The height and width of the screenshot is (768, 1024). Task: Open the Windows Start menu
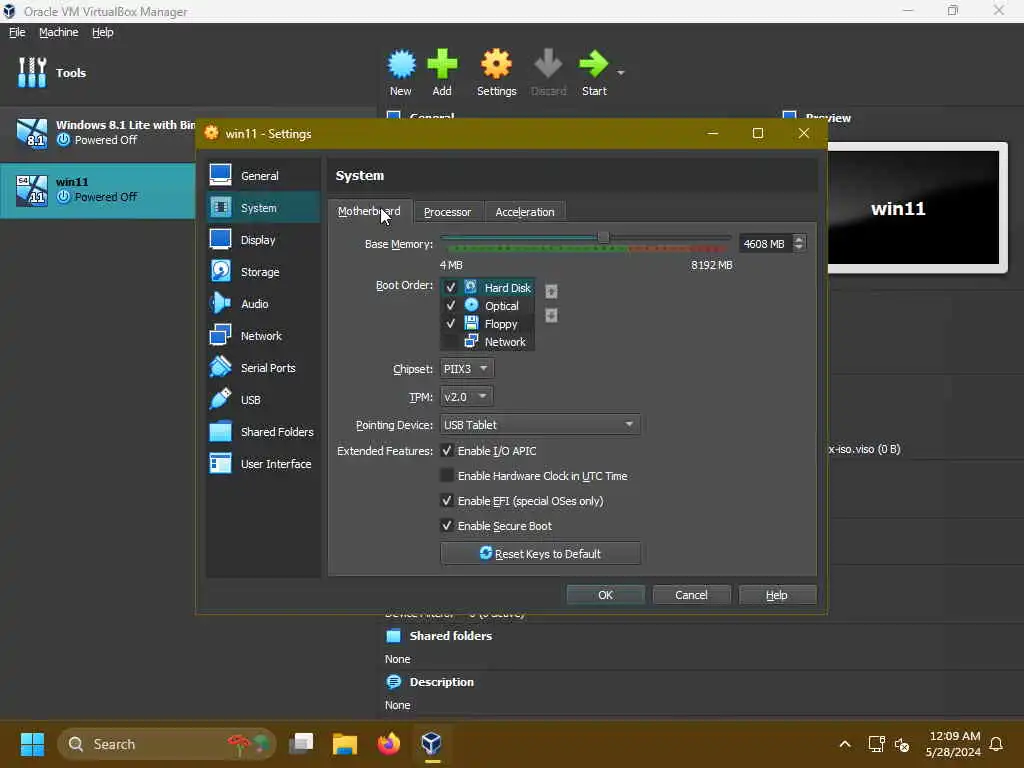32,744
